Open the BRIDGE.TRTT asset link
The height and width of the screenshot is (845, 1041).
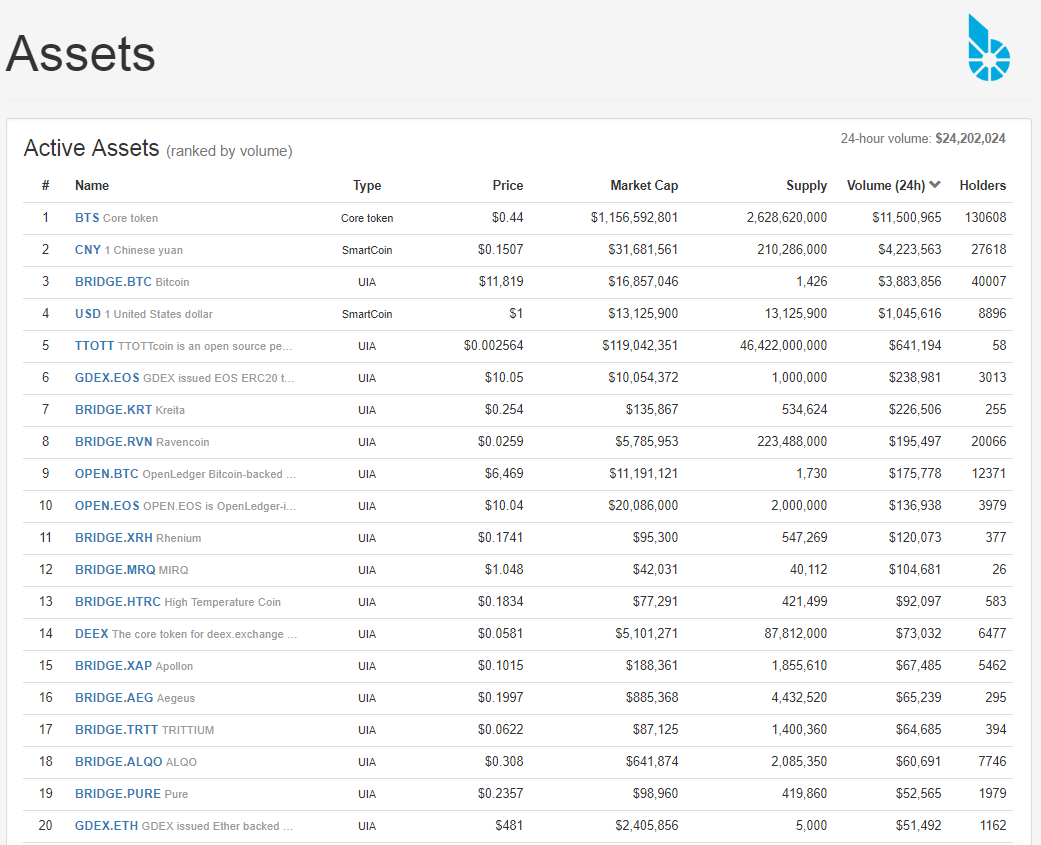[116, 730]
